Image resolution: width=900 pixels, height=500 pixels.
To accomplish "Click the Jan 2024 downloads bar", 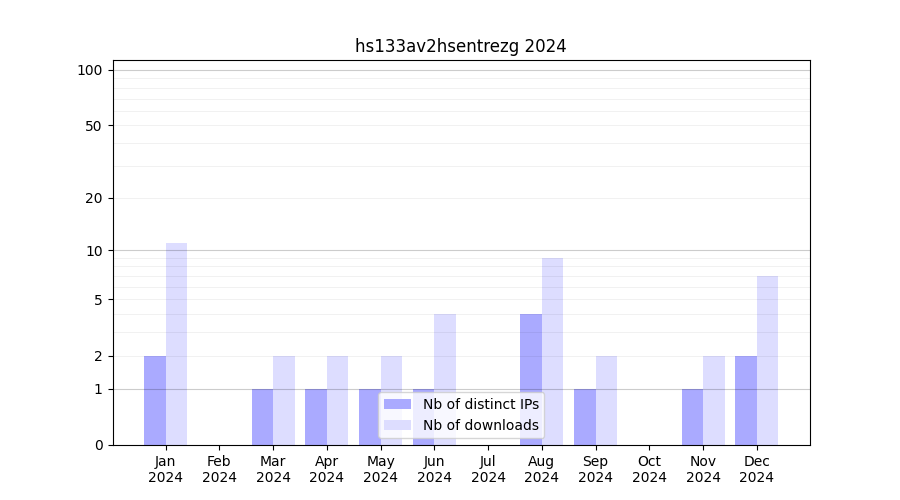I will coord(176,344).
